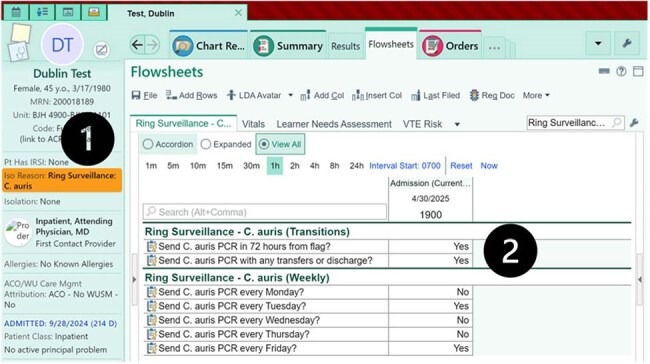Select the Accordion radio button
The image size is (650, 364).
(x=148, y=144)
